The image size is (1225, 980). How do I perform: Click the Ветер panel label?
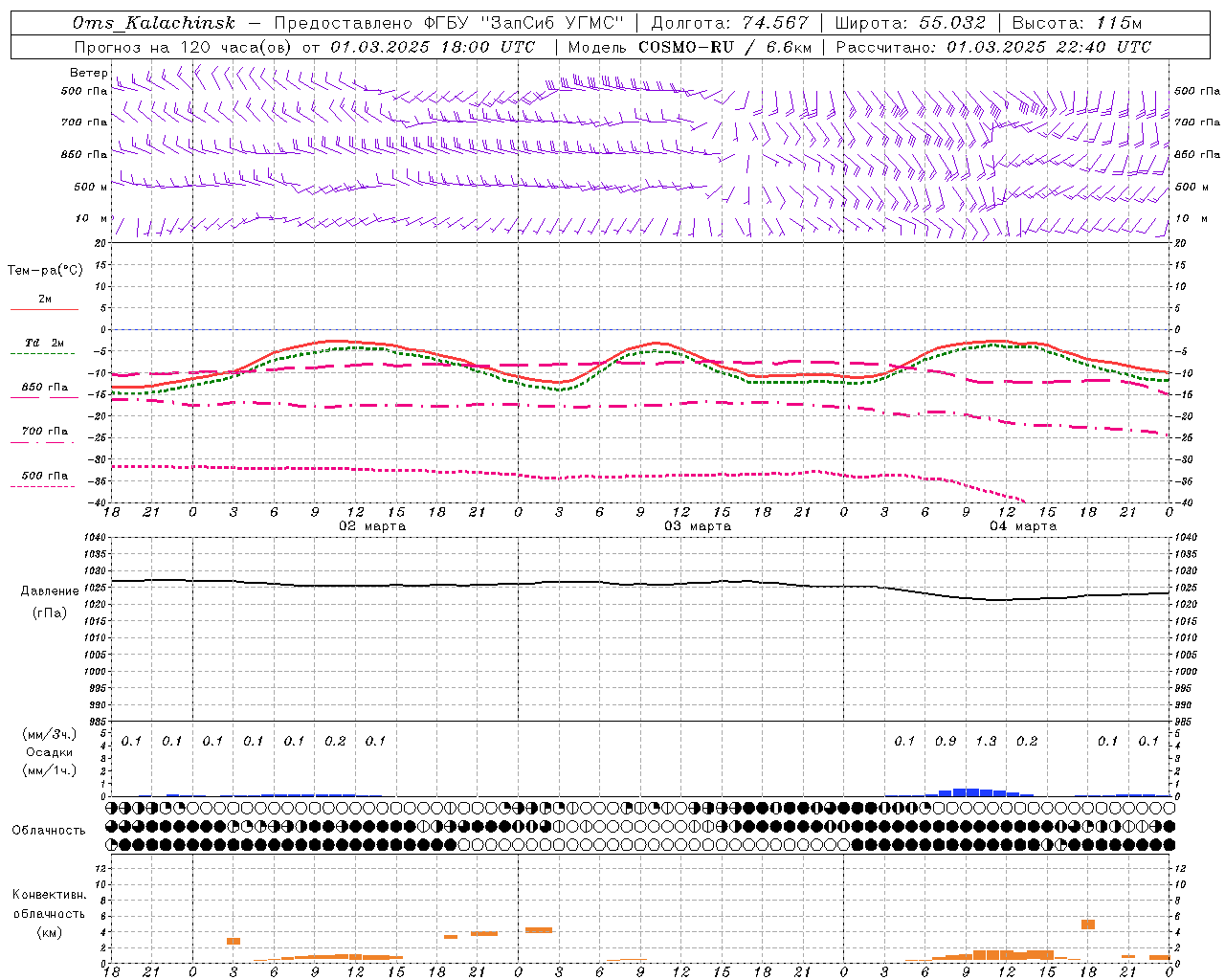(88, 73)
